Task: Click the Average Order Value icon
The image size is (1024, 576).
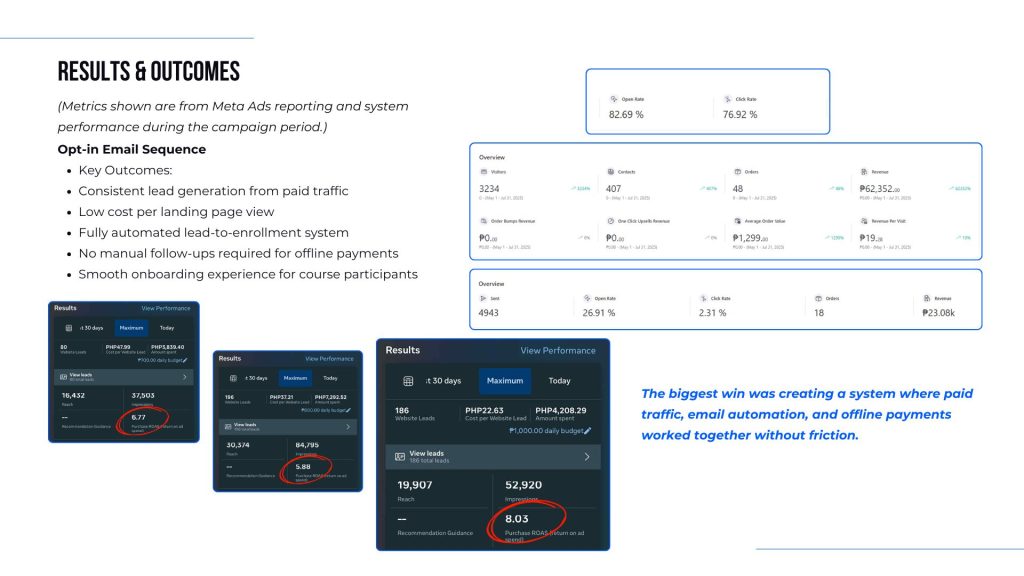Action: click(737, 221)
